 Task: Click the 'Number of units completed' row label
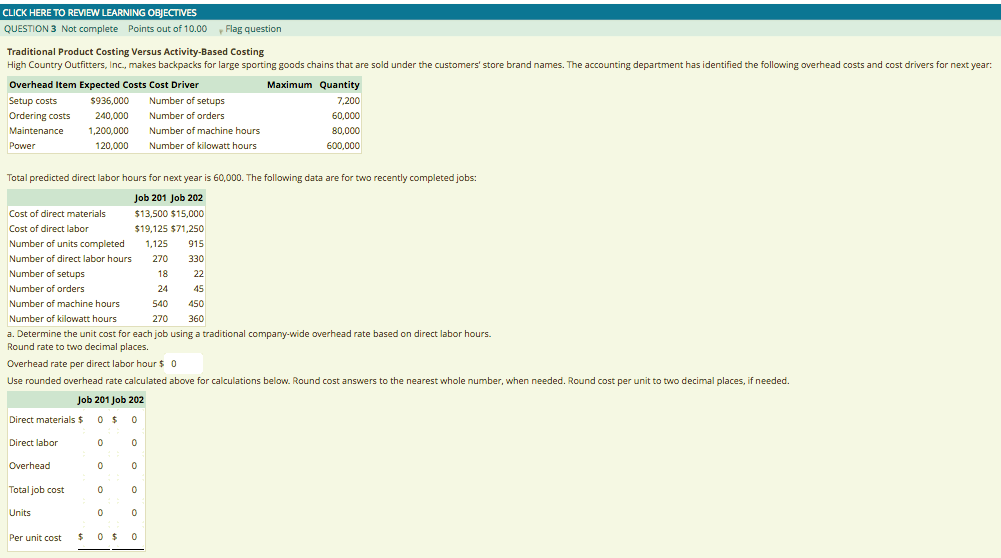click(x=67, y=244)
